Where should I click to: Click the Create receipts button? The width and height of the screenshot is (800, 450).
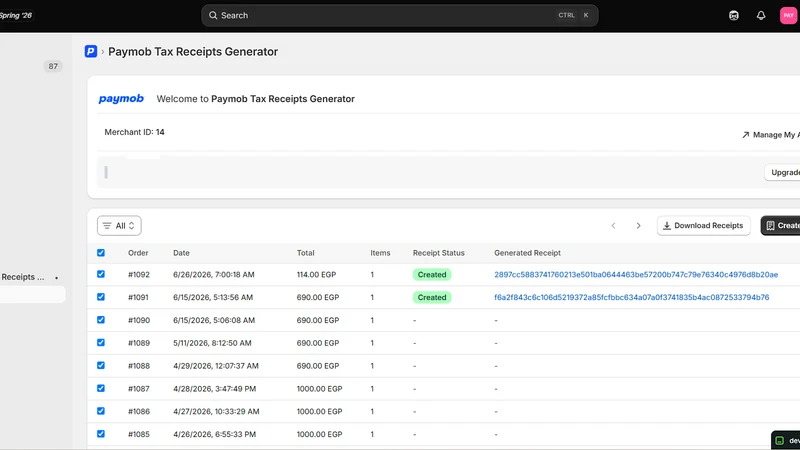(781, 226)
